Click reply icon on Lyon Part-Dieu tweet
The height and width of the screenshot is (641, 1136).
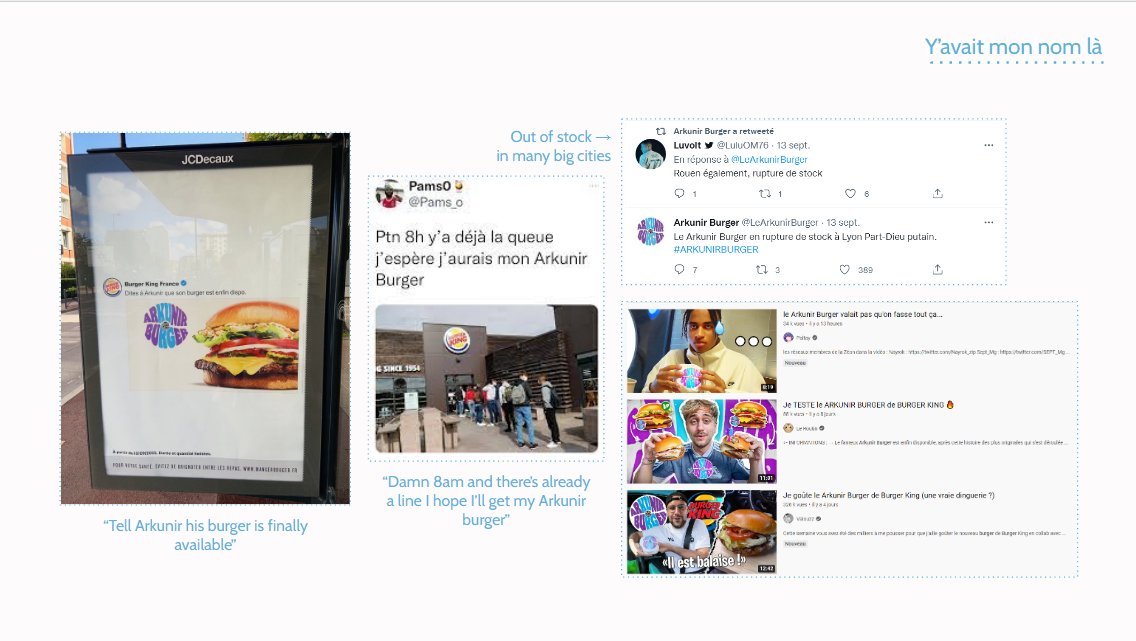(x=679, y=269)
